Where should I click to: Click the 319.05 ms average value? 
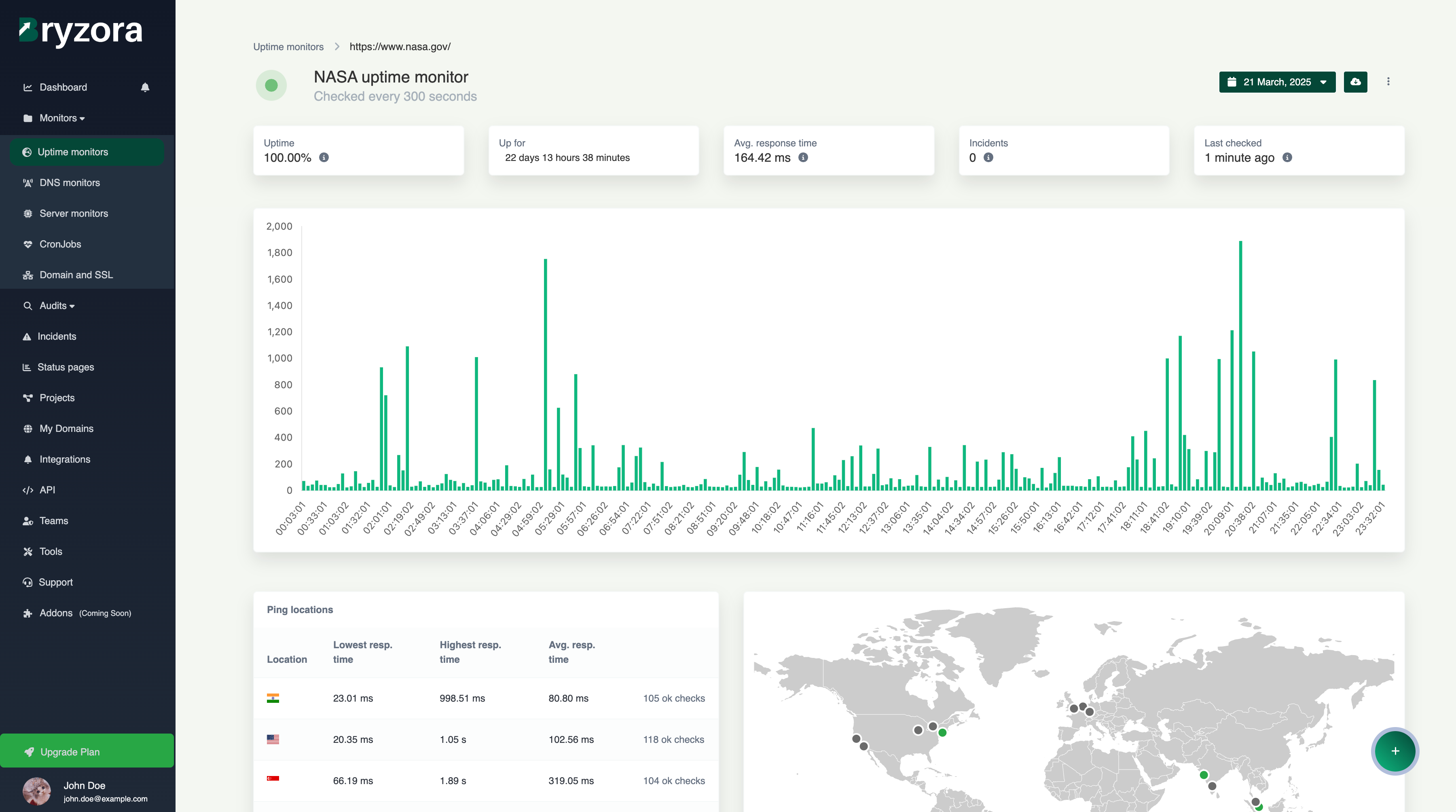pos(571,781)
